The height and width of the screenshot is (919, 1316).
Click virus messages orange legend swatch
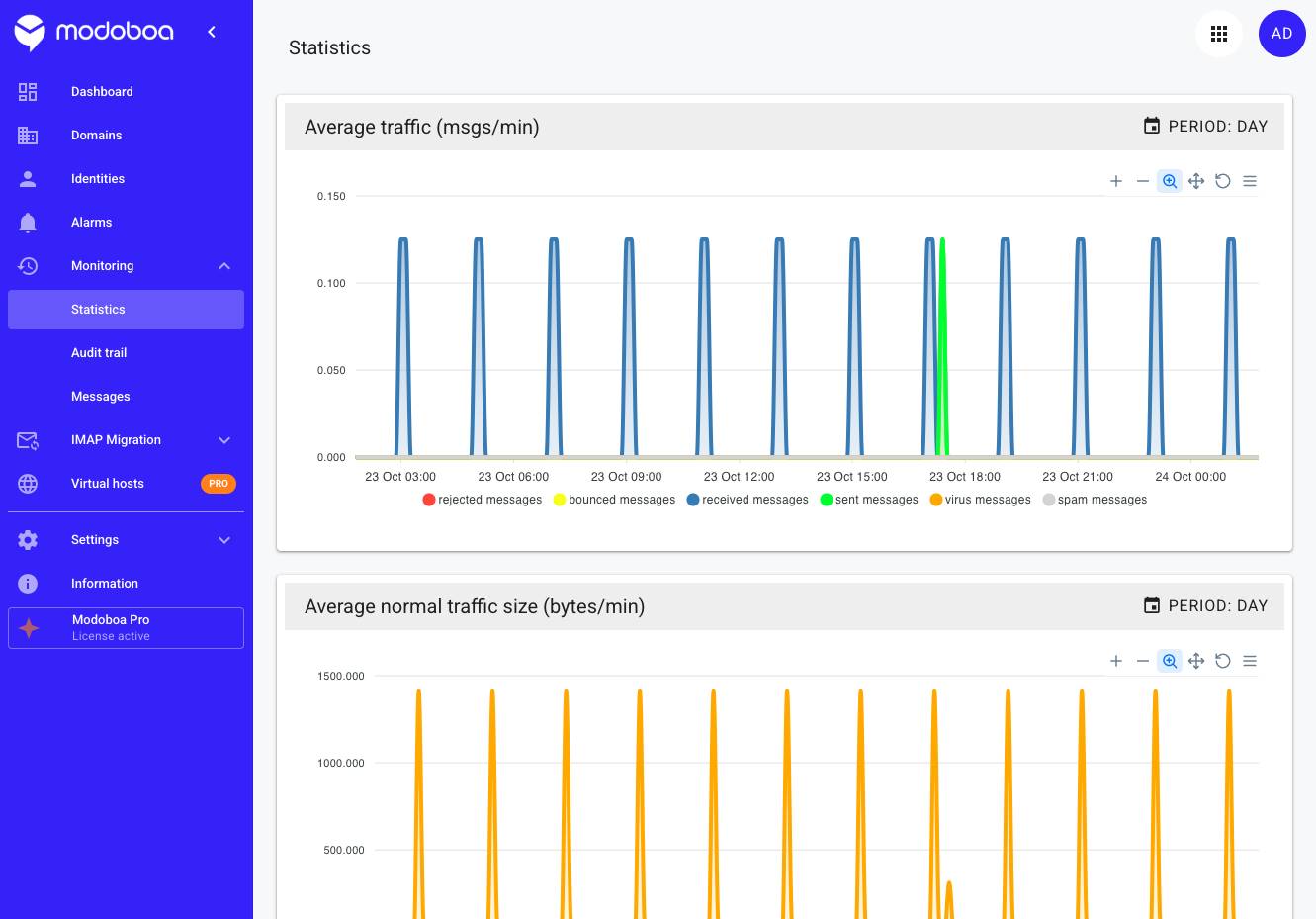(935, 500)
